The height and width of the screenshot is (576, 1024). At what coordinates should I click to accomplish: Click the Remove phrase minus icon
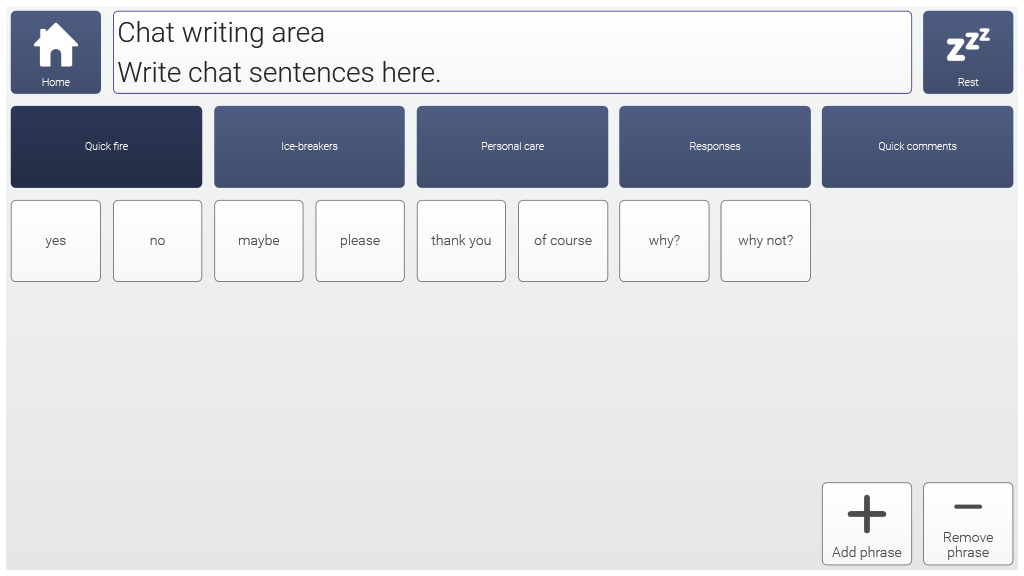point(967,507)
